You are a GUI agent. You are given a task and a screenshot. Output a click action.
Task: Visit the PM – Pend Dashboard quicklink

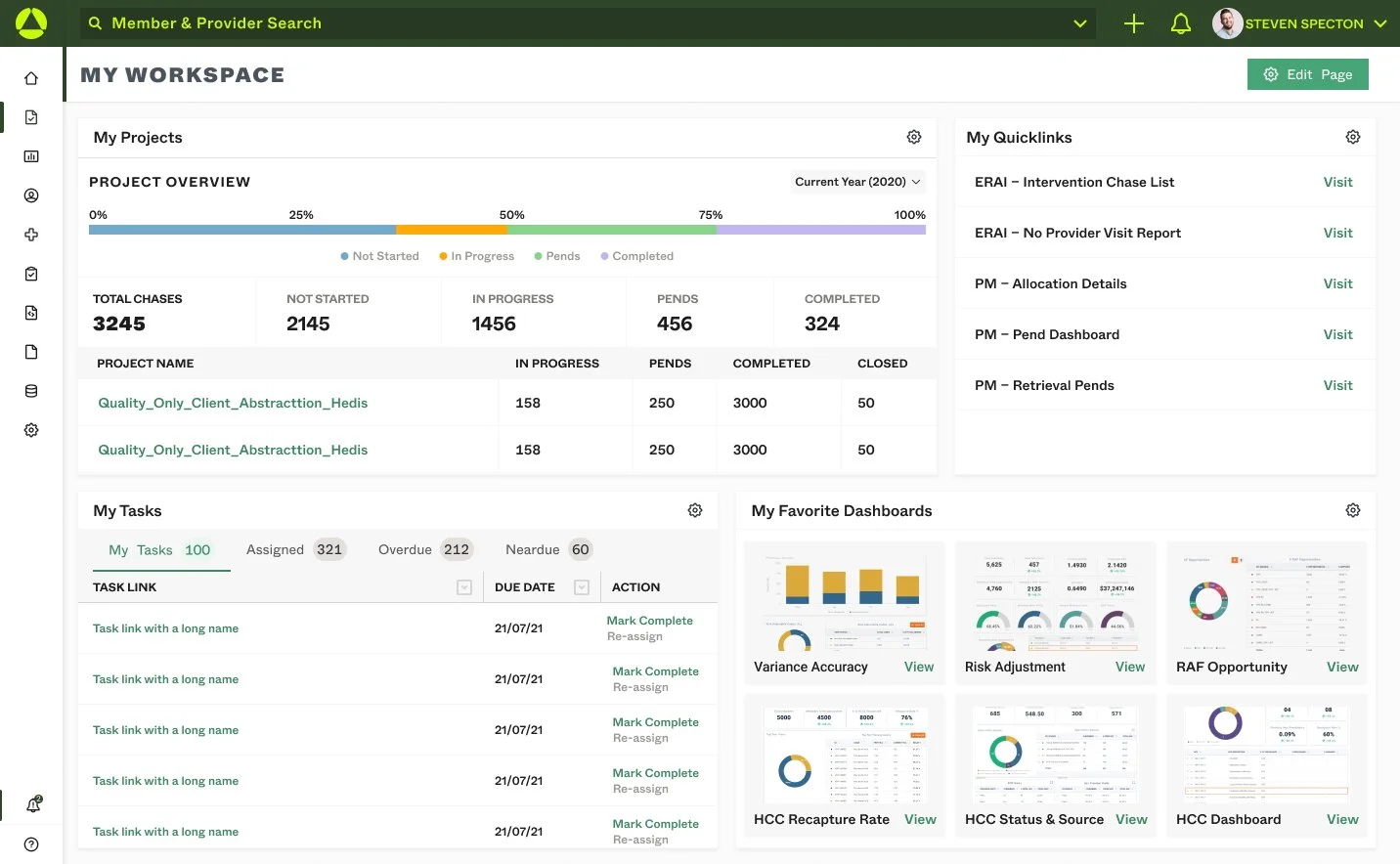1337,334
